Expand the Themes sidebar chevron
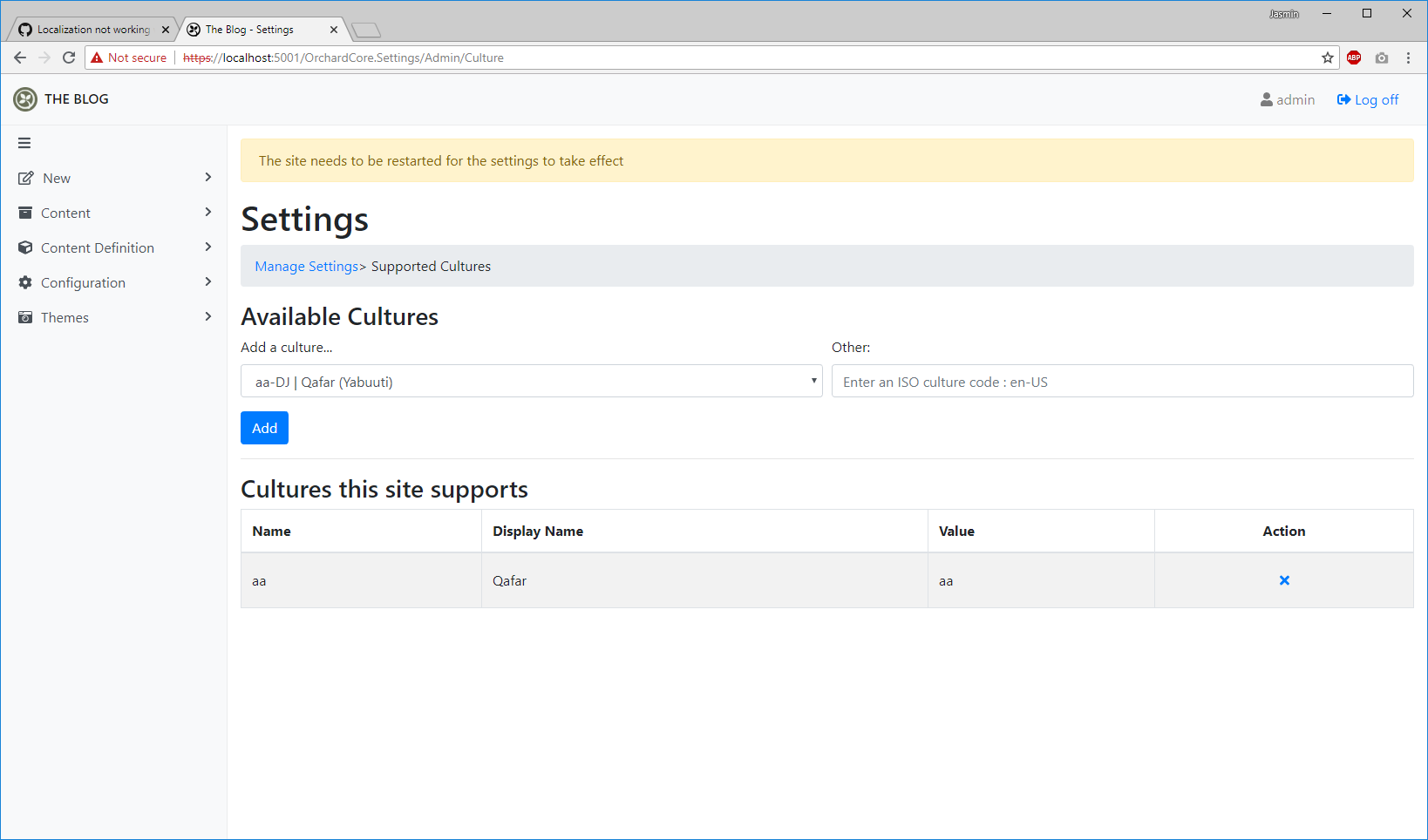Screen dimensions: 1428x840 pos(207,316)
